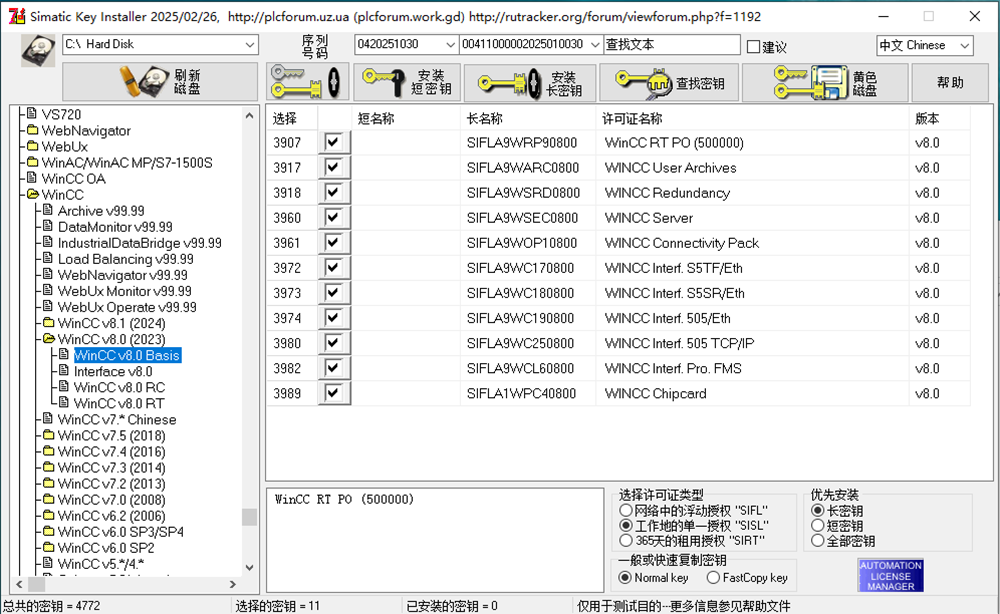Click the key icon button beside refresh

pos(308,82)
